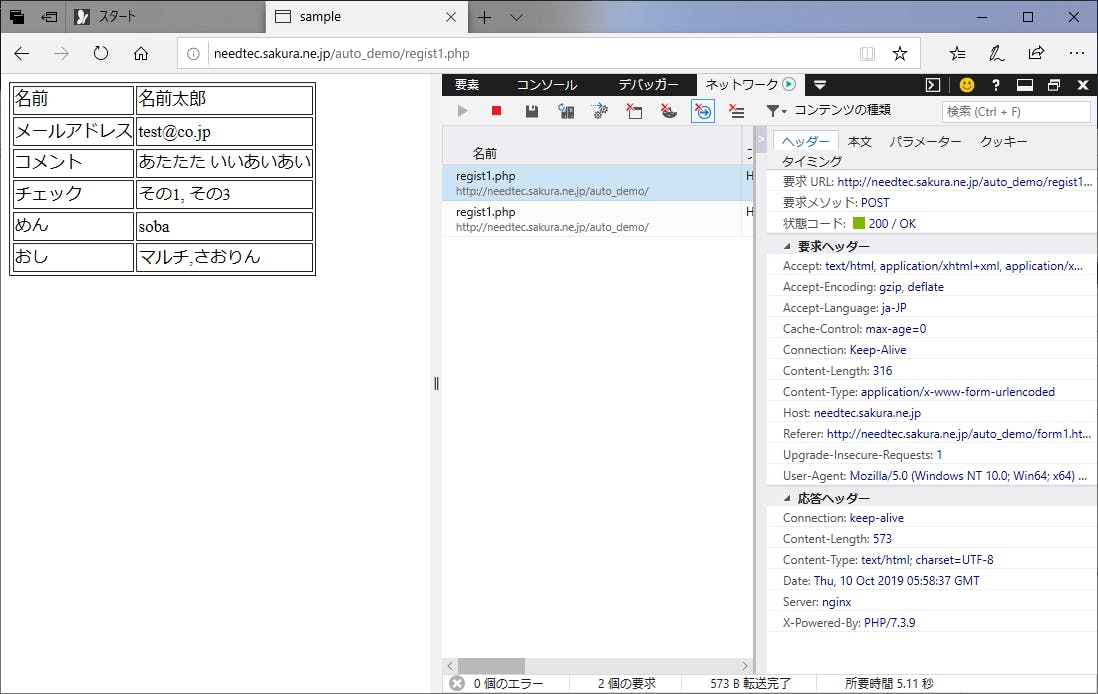
Task: Click the Referer header URL
Action: [959, 433]
